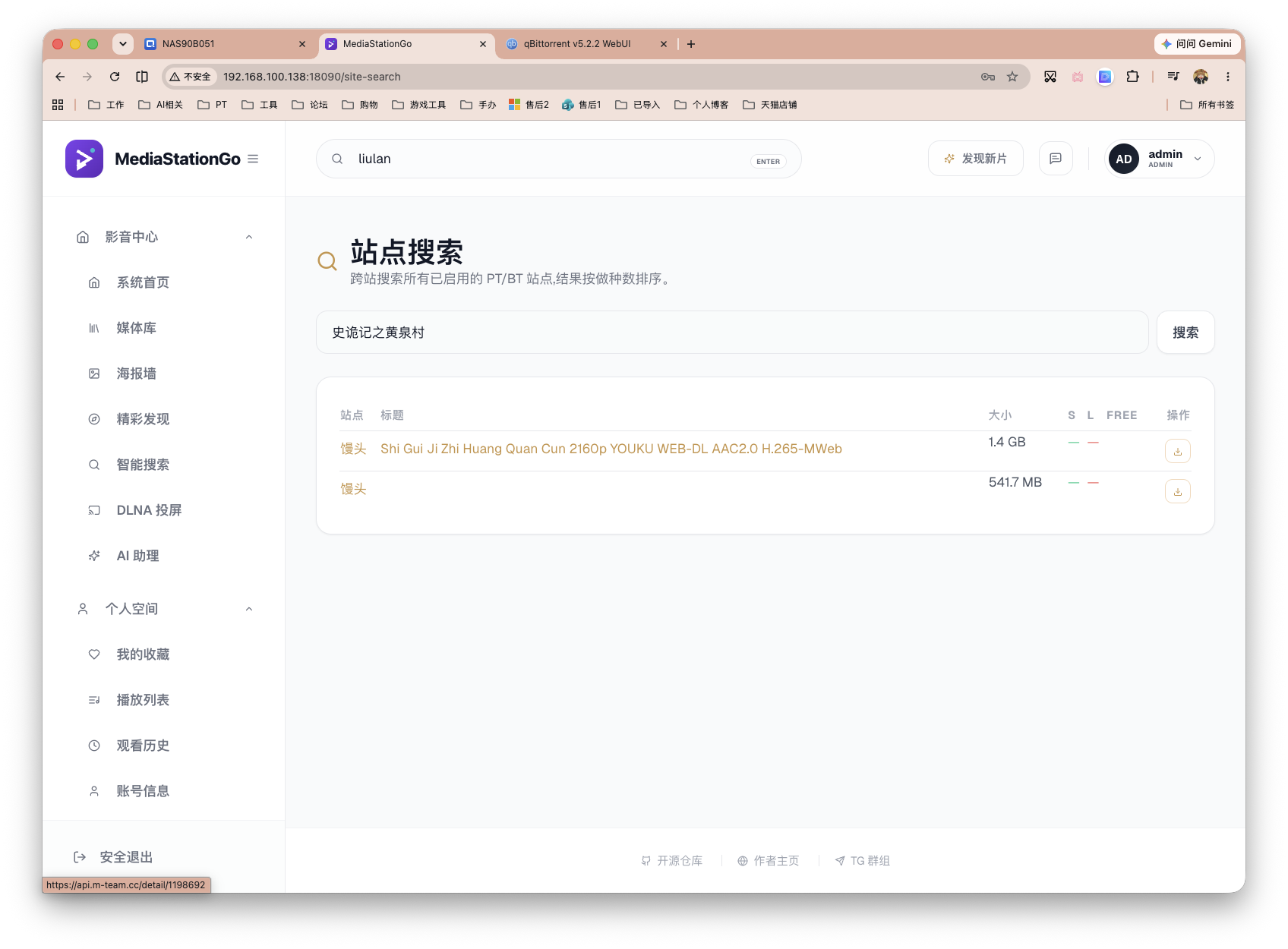Click the 不安全 security warning indicator
The image size is (1288, 949).
(x=191, y=77)
